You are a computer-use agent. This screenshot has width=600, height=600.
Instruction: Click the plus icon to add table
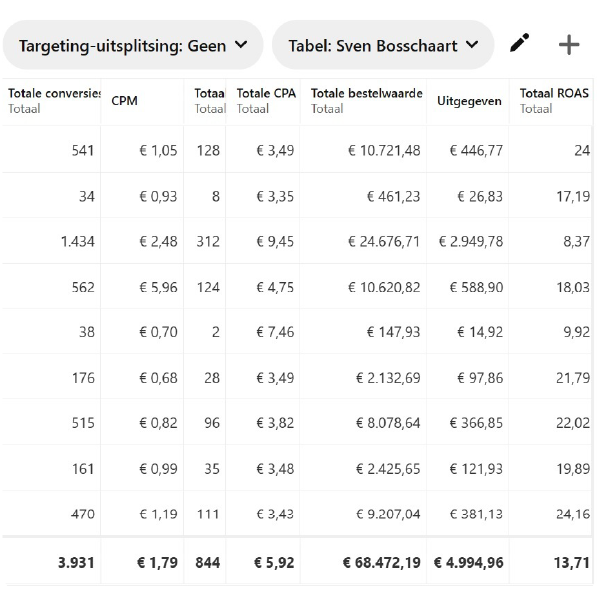(569, 45)
